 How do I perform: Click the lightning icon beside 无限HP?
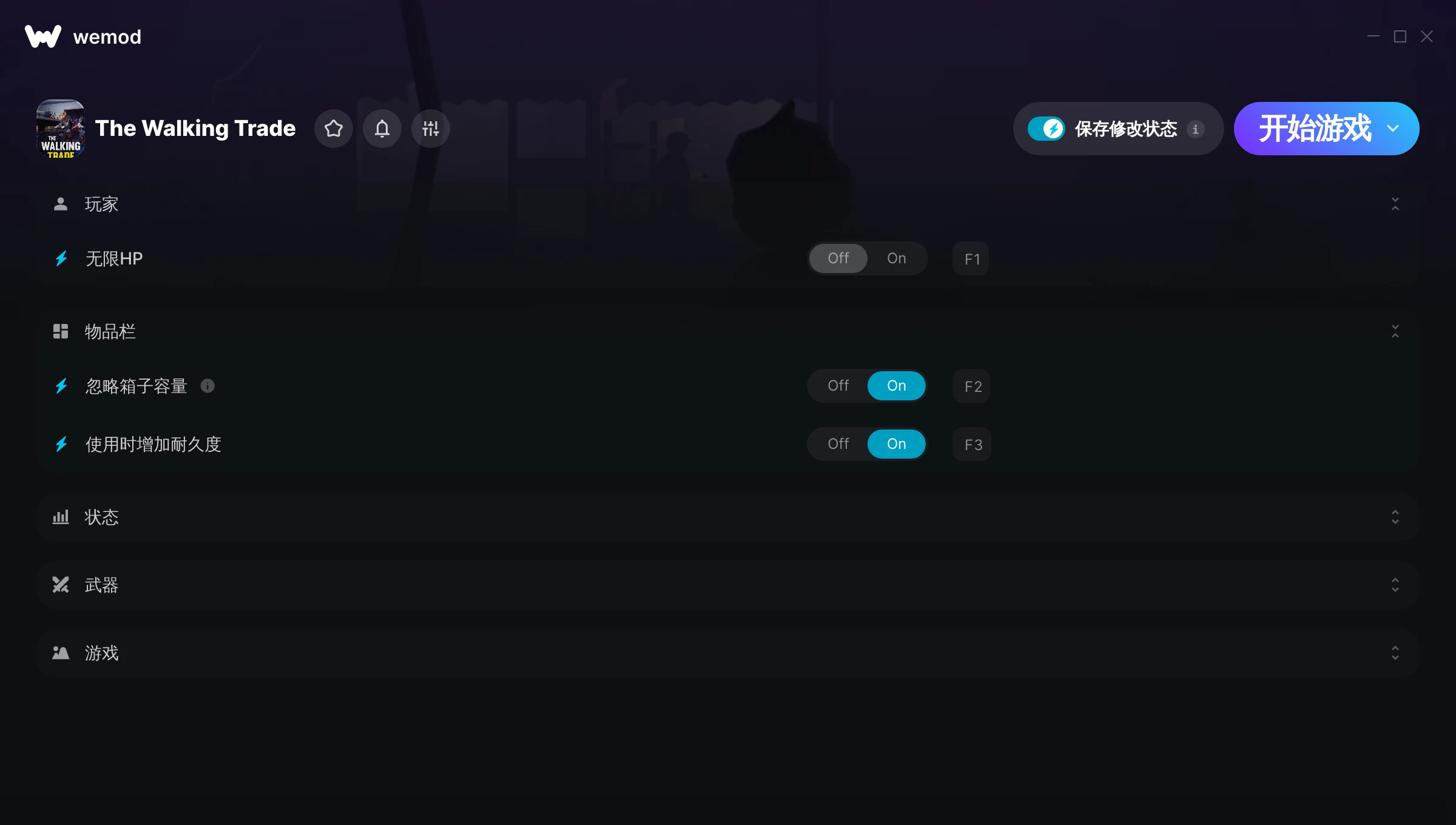coord(61,259)
